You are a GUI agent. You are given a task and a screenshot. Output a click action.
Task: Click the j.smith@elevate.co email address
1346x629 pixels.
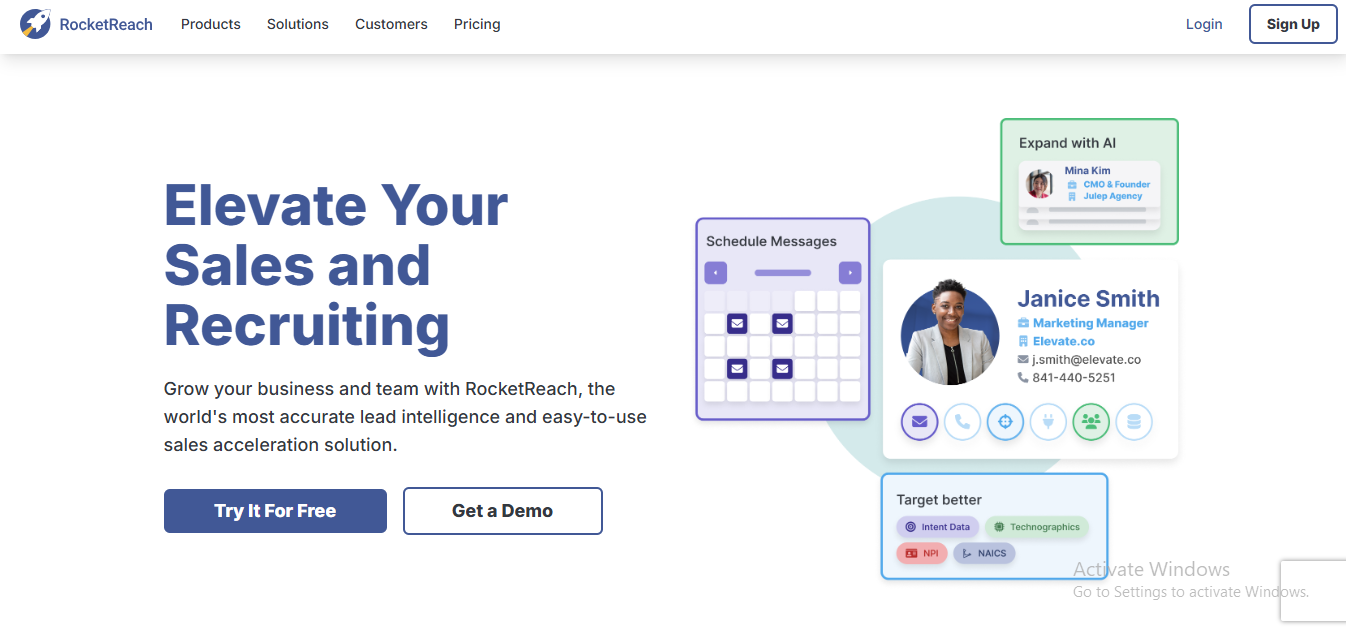tap(1087, 359)
